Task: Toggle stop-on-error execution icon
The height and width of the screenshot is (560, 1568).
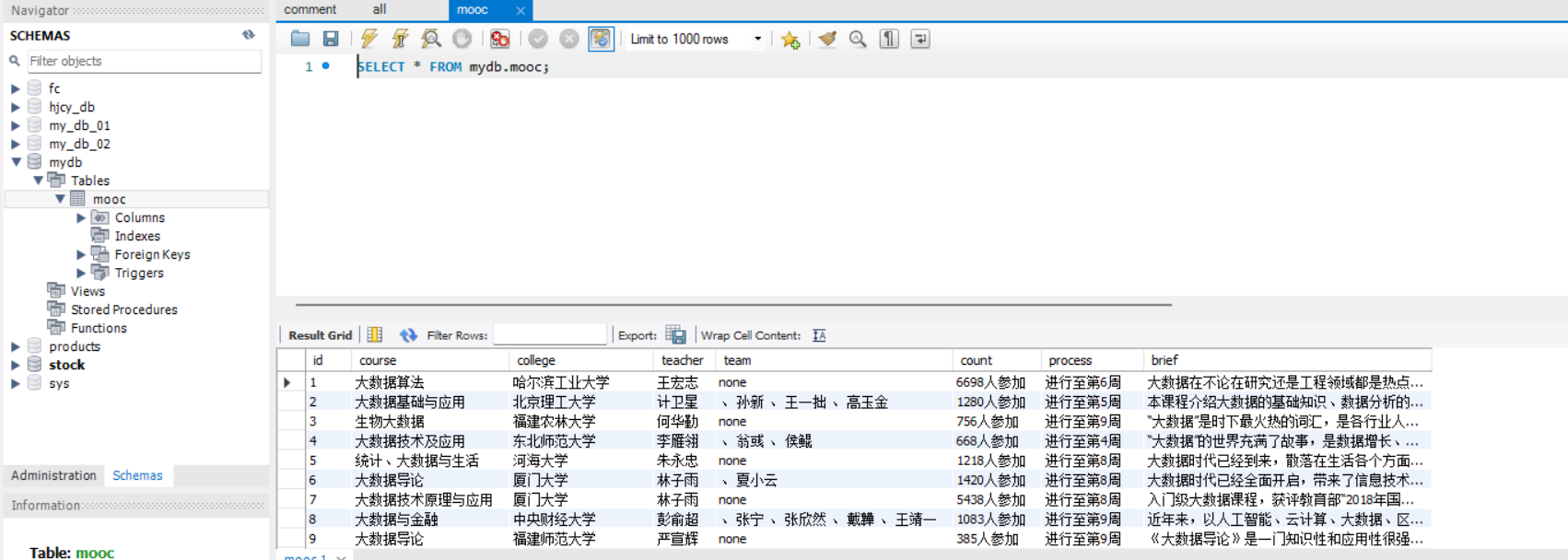Action: (x=500, y=39)
